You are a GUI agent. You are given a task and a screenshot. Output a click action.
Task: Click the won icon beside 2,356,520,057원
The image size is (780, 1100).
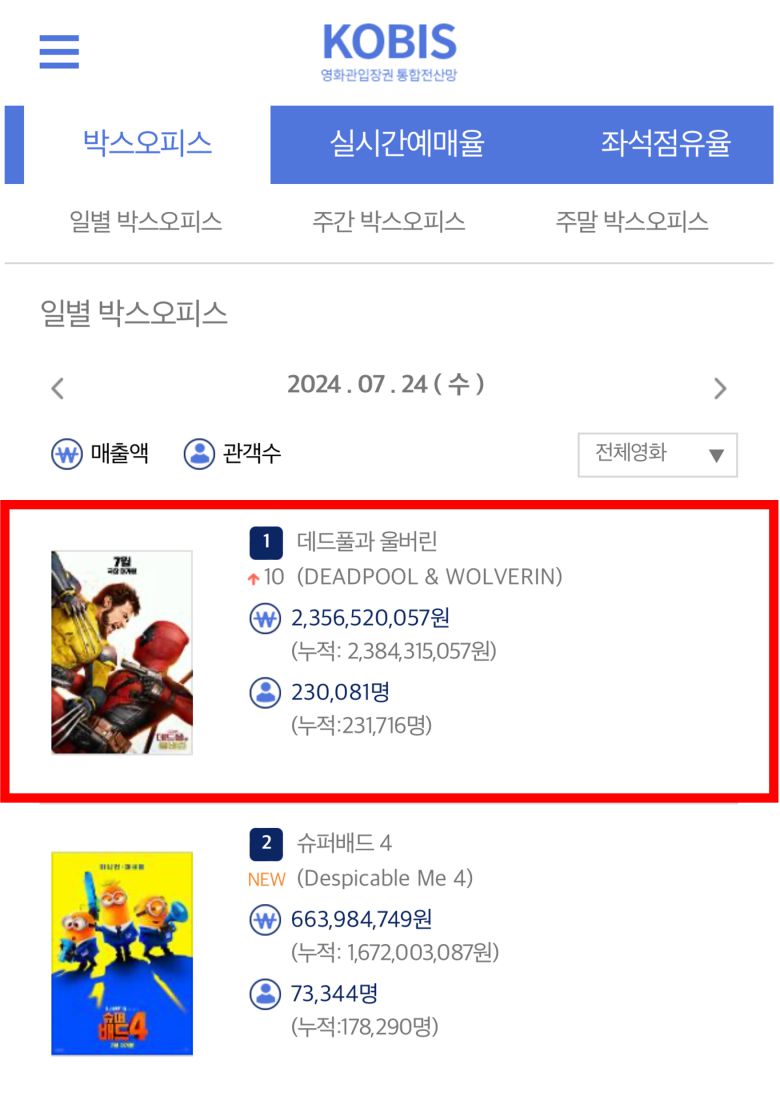[265, 619]
